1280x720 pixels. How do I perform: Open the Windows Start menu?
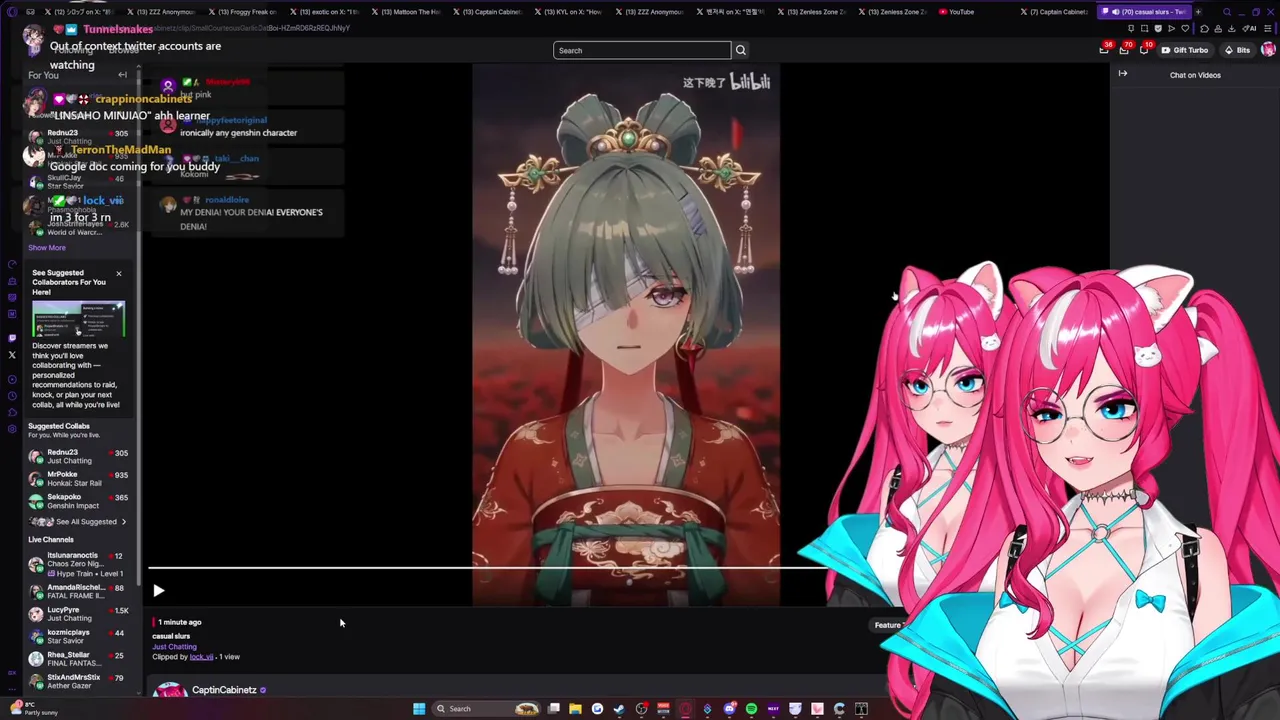coord(419,709)
